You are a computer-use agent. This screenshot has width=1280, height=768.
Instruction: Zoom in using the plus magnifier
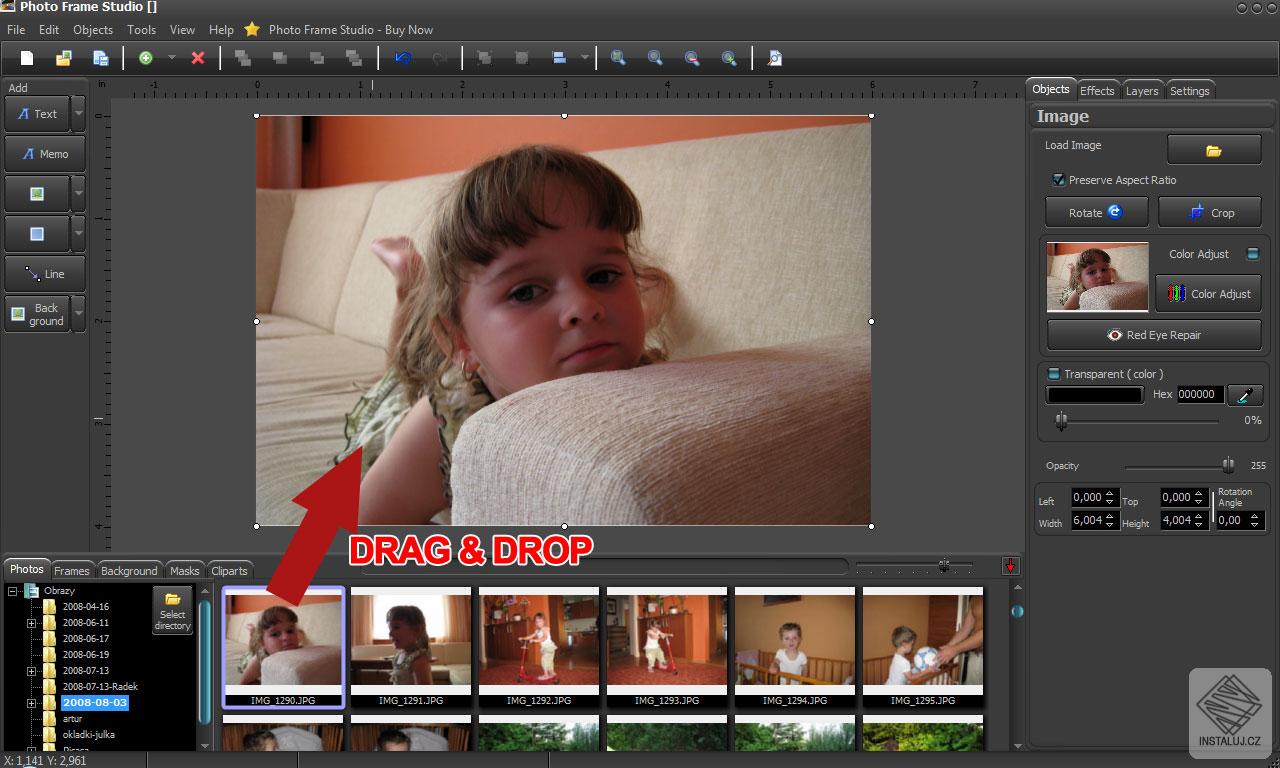click(x=729, y=58)
